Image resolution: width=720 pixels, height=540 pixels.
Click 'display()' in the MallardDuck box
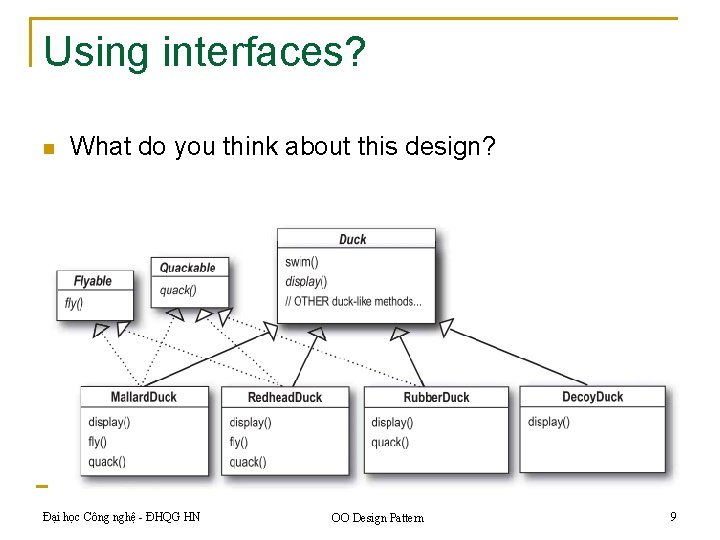coord(109,422)
